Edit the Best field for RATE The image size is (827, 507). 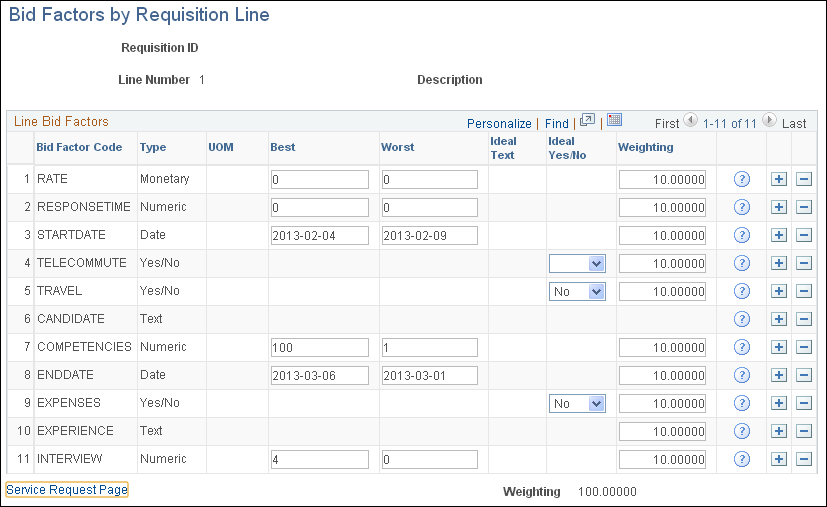click(x=320, y=179)
